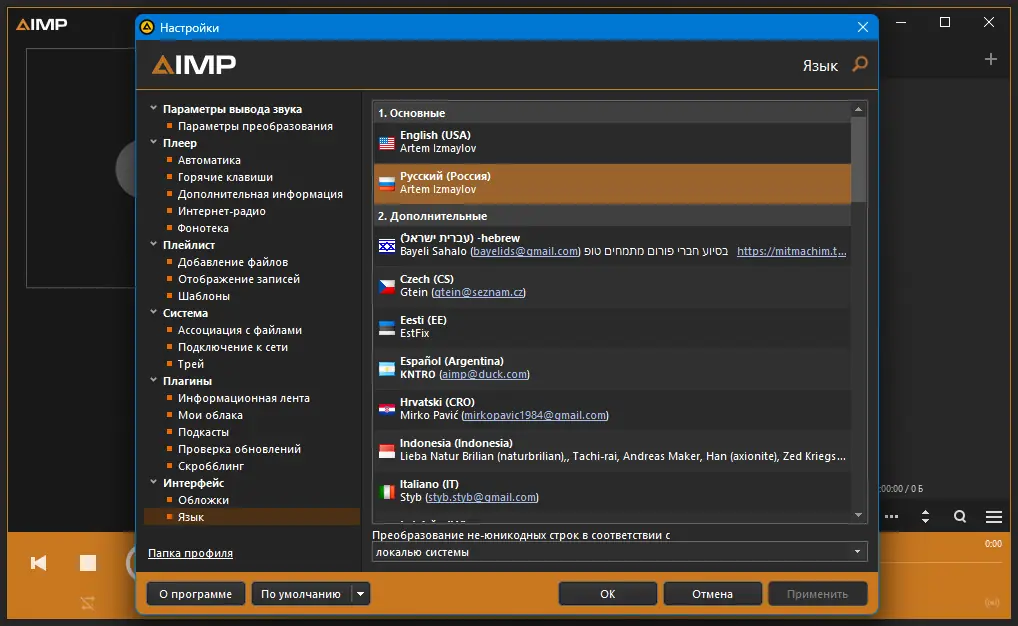Open dropdown arrow next to По умолчанию

(360, 594)
